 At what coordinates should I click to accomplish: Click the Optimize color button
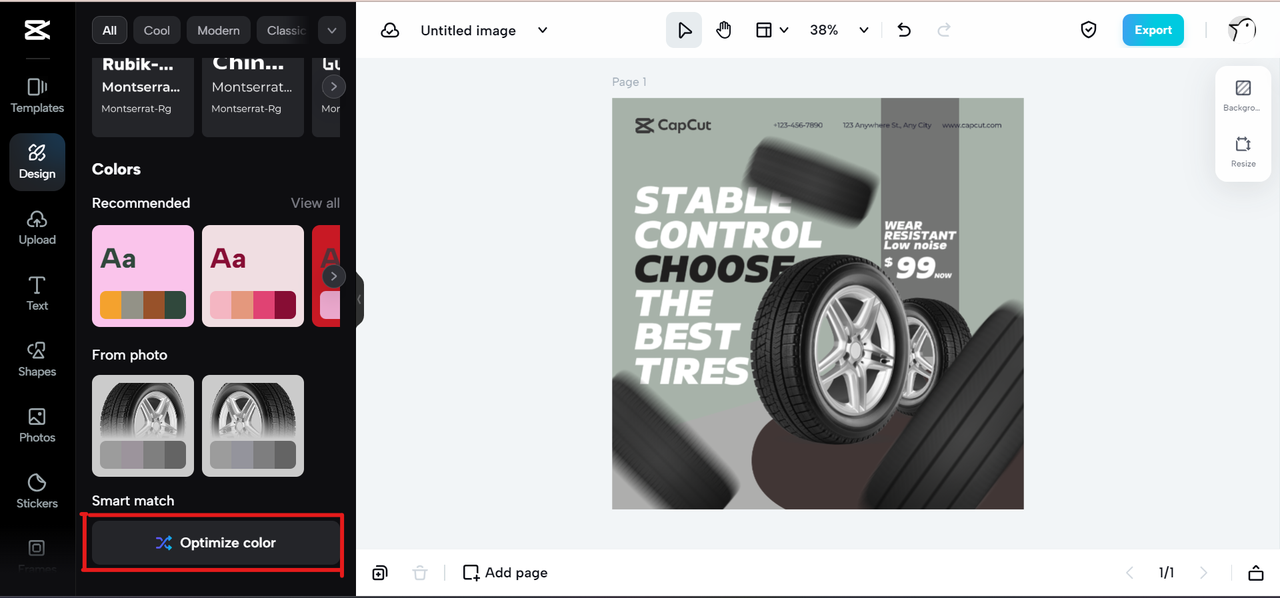pos(216,543)
